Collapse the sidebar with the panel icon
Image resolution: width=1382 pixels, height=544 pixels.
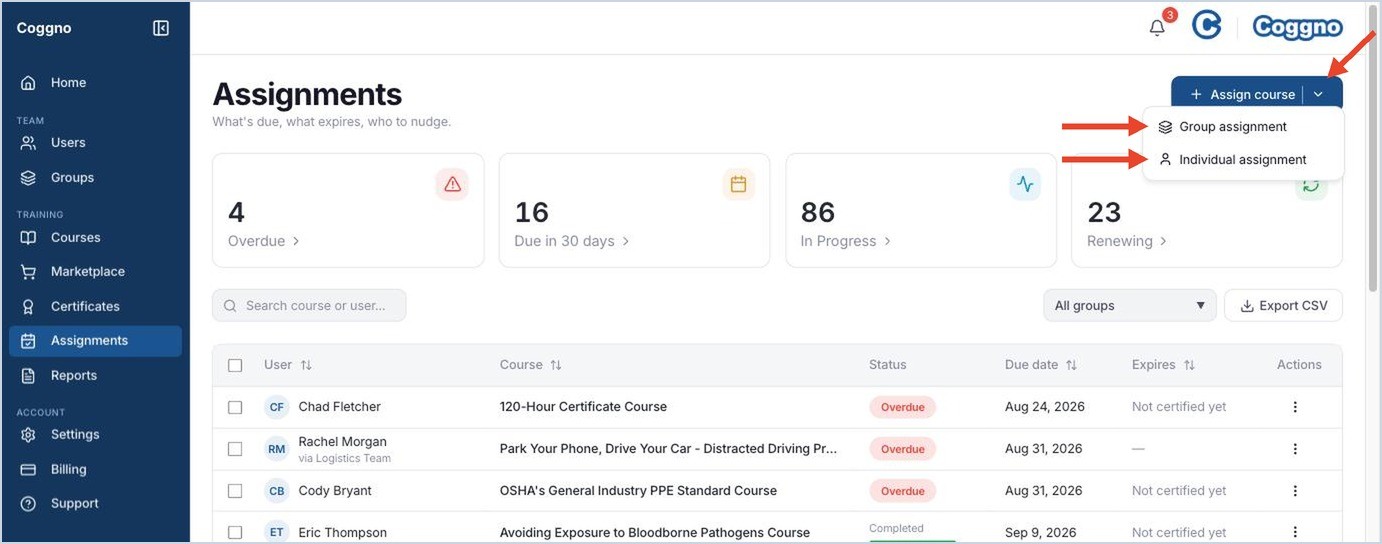click(161, 28)
